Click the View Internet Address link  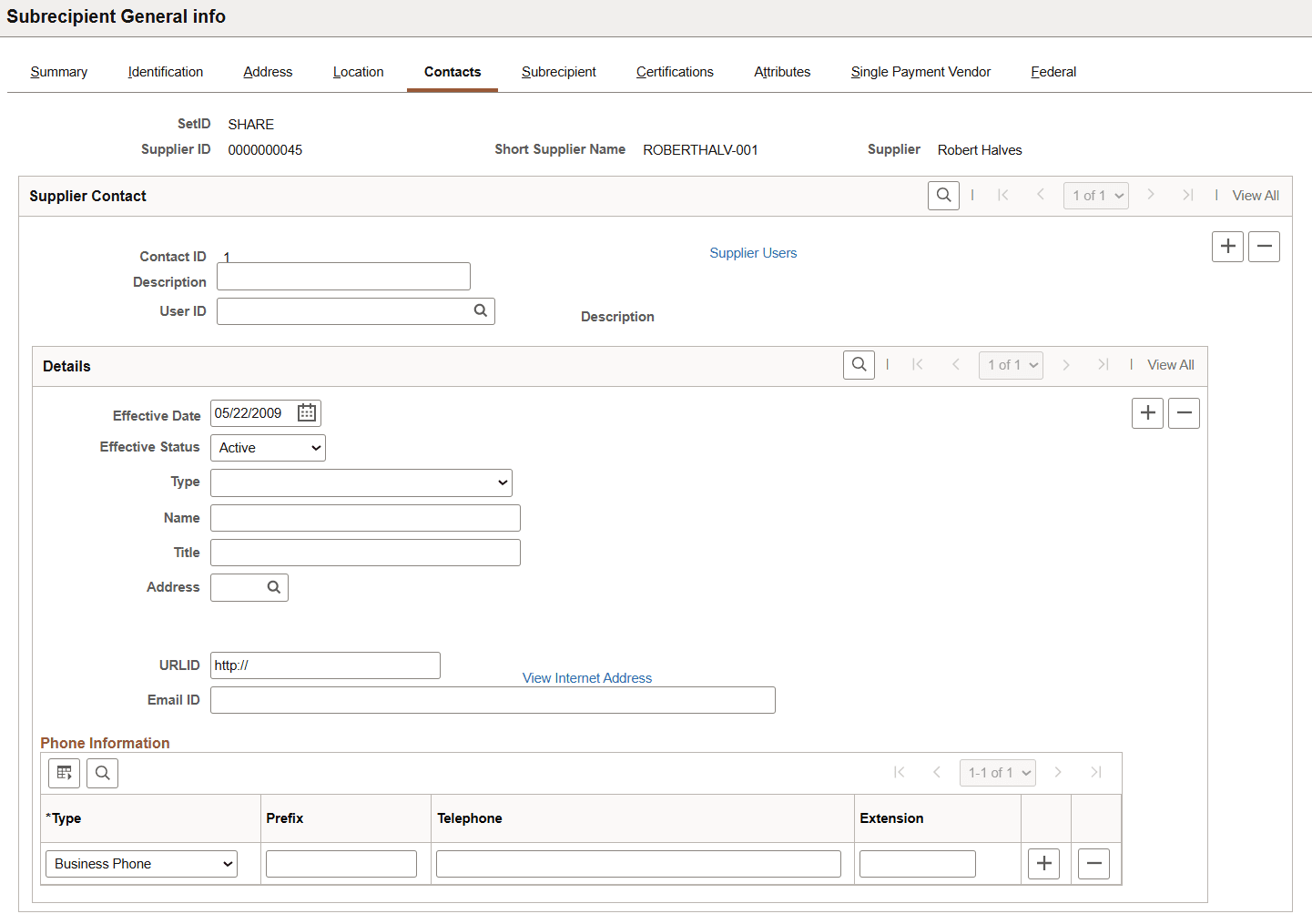click(587, 678)
